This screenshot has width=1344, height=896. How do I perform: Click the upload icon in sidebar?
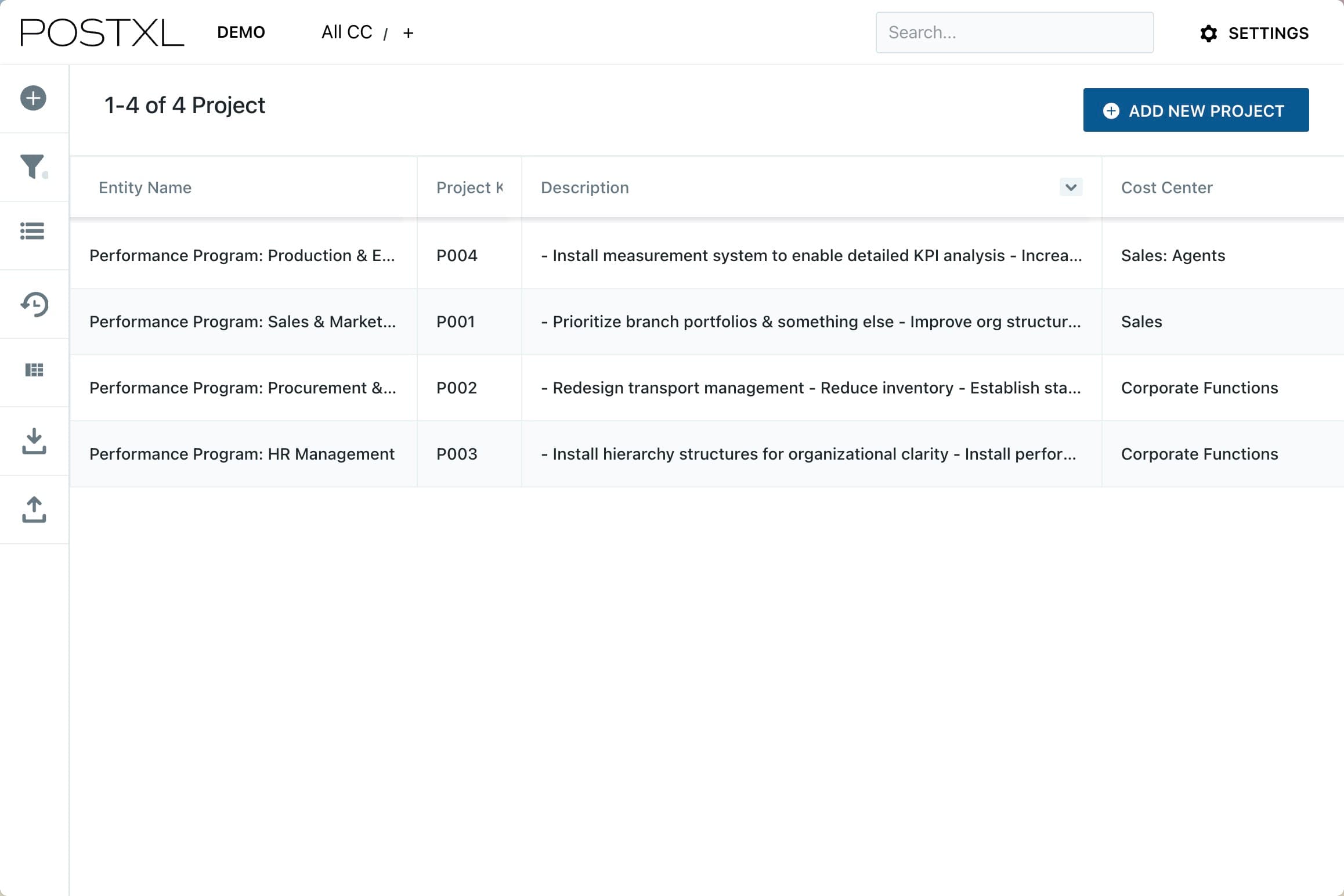(34, 510)
